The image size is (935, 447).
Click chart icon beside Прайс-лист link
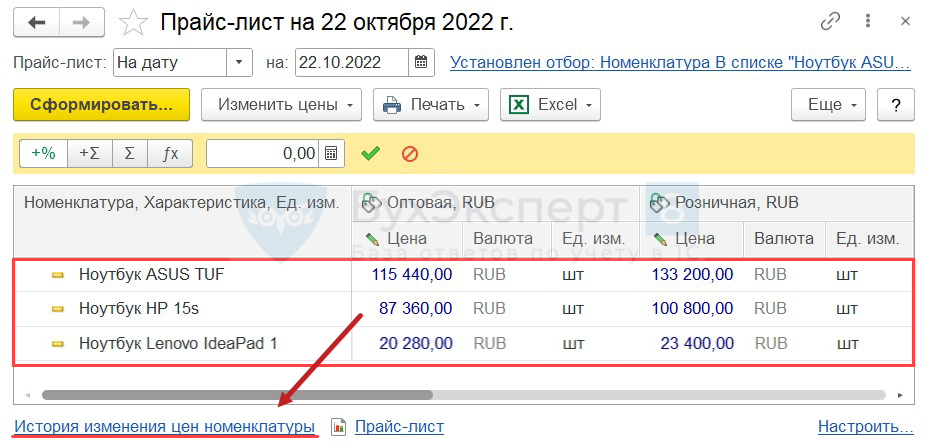pyautogui.click(x=339, y=427)
